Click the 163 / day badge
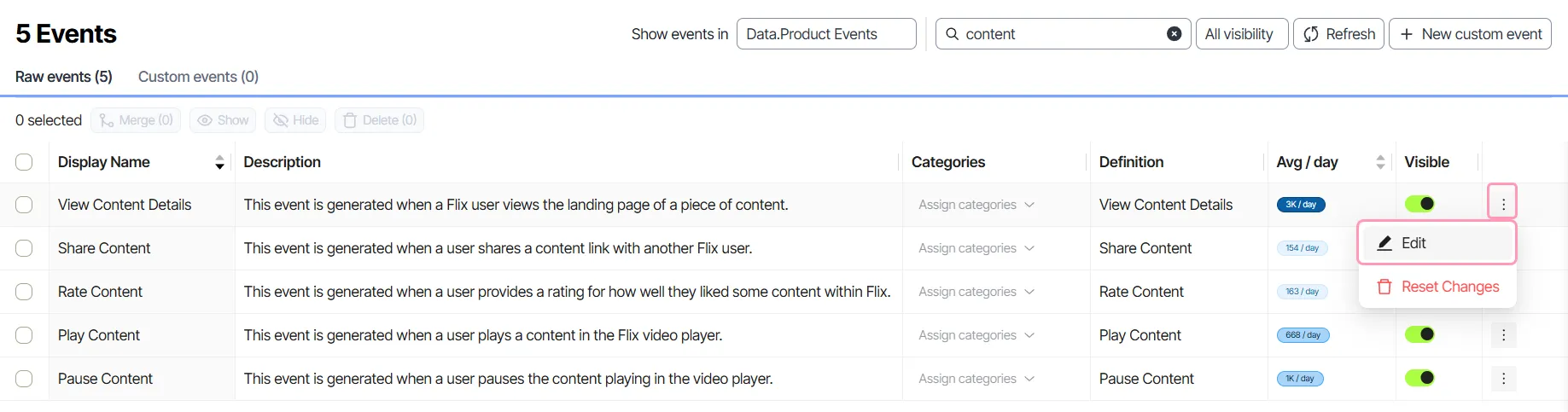This screenshot has height=412, width=1568. [x=1303, y=292]
